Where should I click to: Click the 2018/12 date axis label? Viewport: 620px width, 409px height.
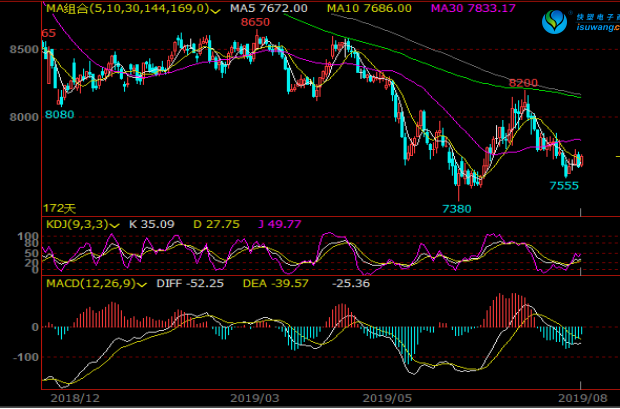pyautogui.click(x=75, y=398)
